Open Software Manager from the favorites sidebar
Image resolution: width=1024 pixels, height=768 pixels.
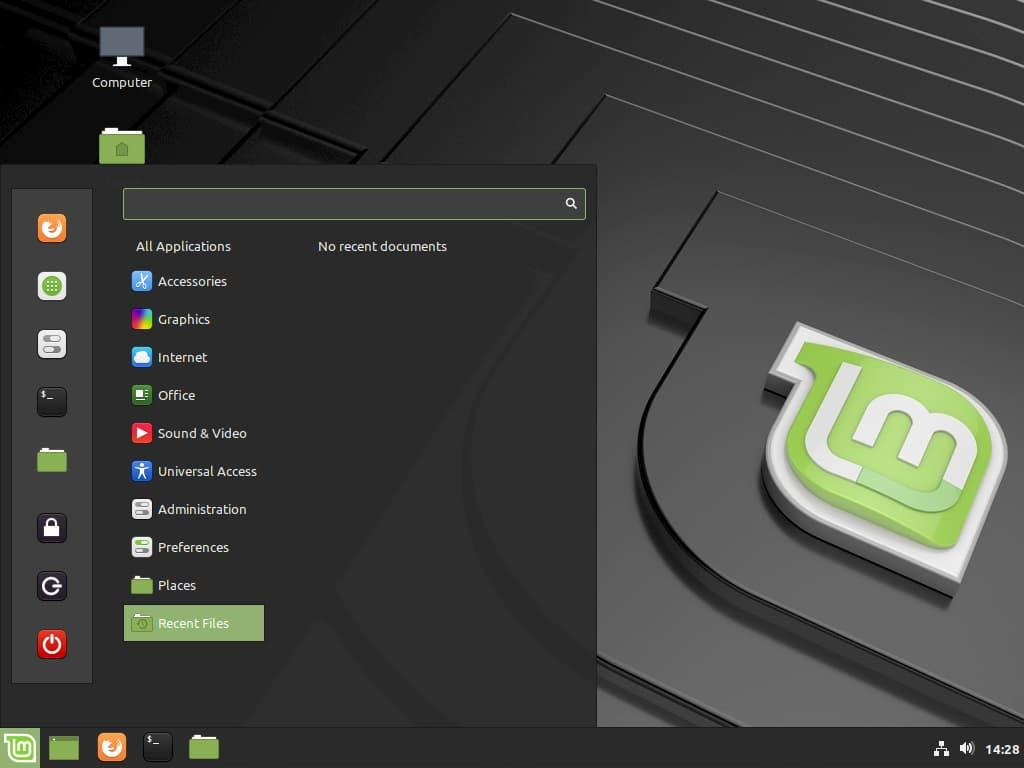pos(52,286)
